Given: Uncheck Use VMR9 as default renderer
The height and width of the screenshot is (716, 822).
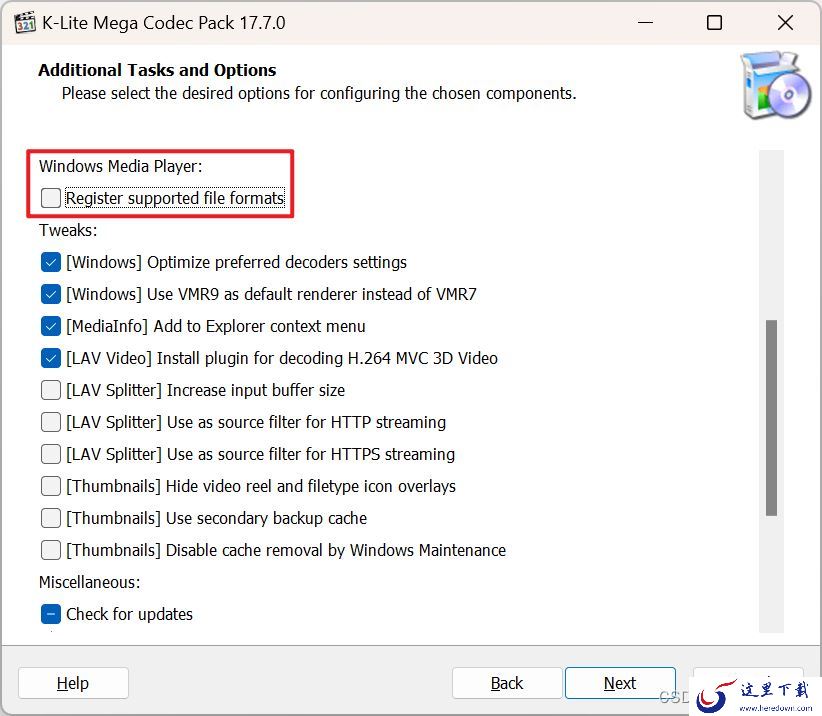Looking at the screenshot, I should (x=51, y=294).
